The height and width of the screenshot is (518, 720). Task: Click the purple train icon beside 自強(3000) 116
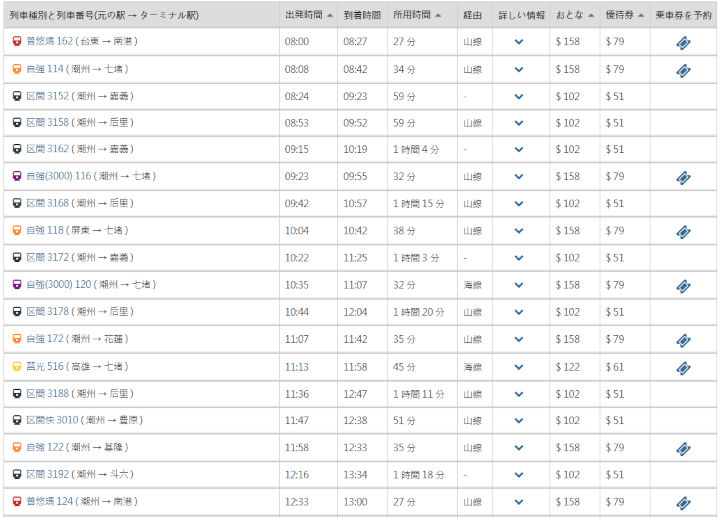pyautogui.click(x=17, y=176)
